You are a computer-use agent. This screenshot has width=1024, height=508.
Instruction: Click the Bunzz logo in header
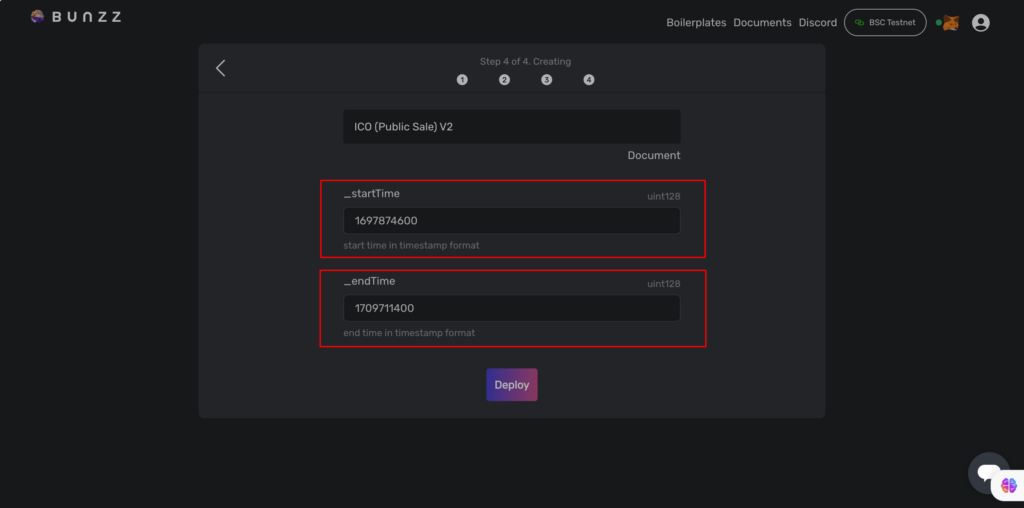click(76, 17)
